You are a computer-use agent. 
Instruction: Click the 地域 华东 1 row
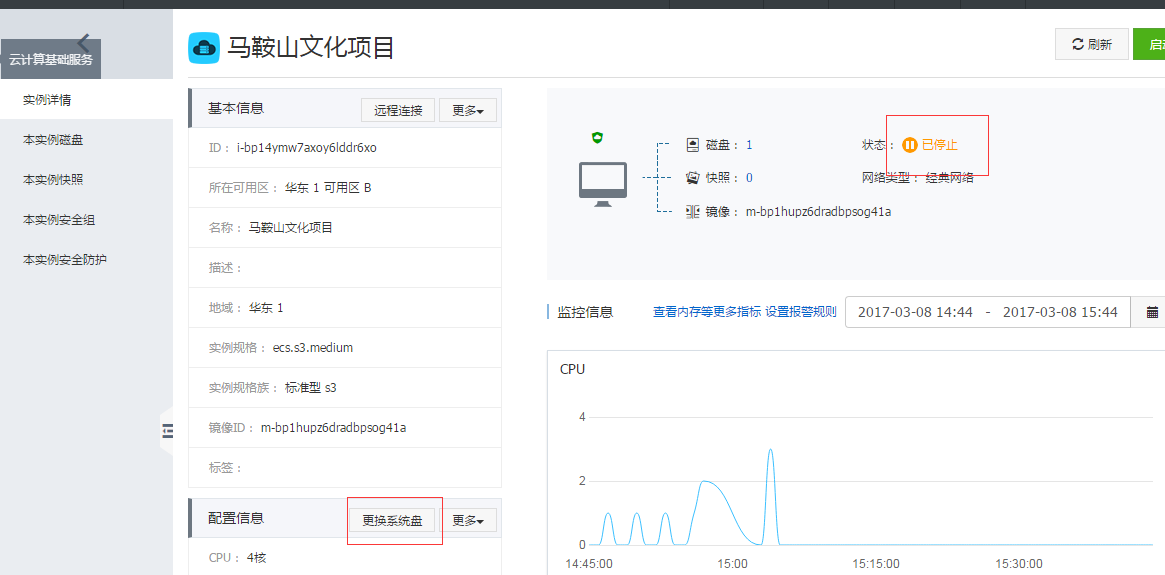[345, 307]
